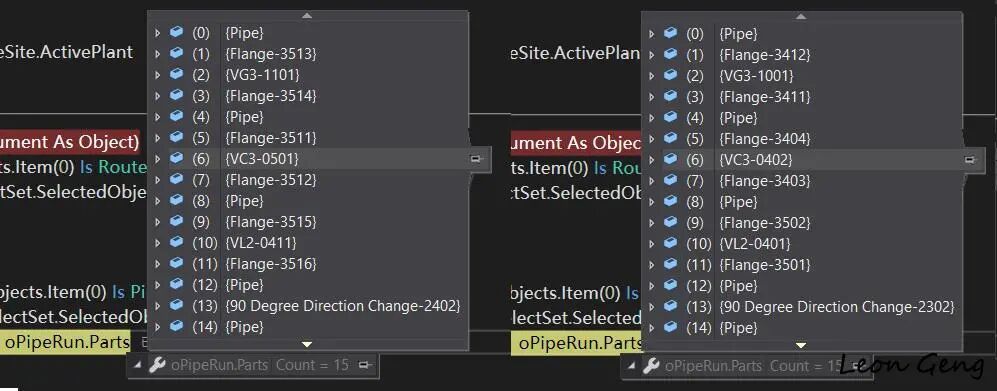The height and width of the screenshot is (391, 997).
Task: Click the cube icon beside Flange-3412
Action: (x=670, y=54)
